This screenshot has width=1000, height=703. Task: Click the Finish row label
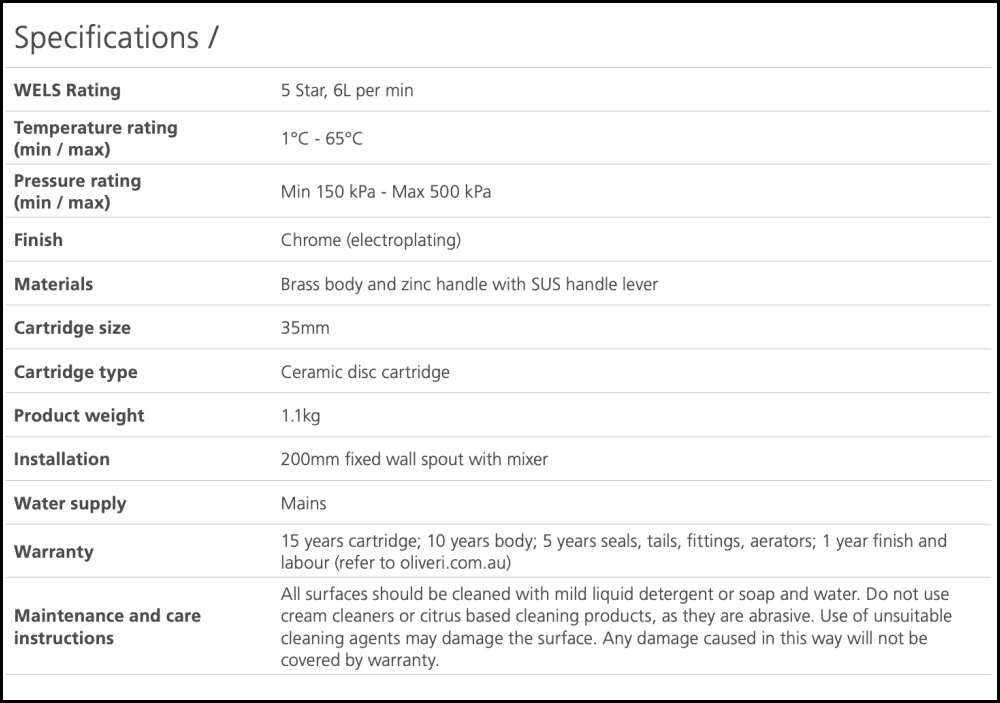tap(38, 240)
